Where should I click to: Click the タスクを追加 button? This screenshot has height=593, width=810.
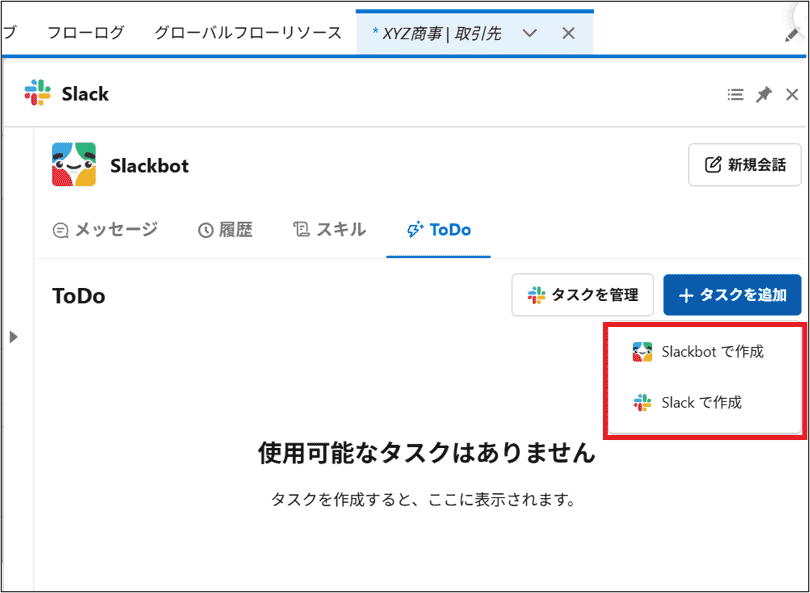(733, 295)
